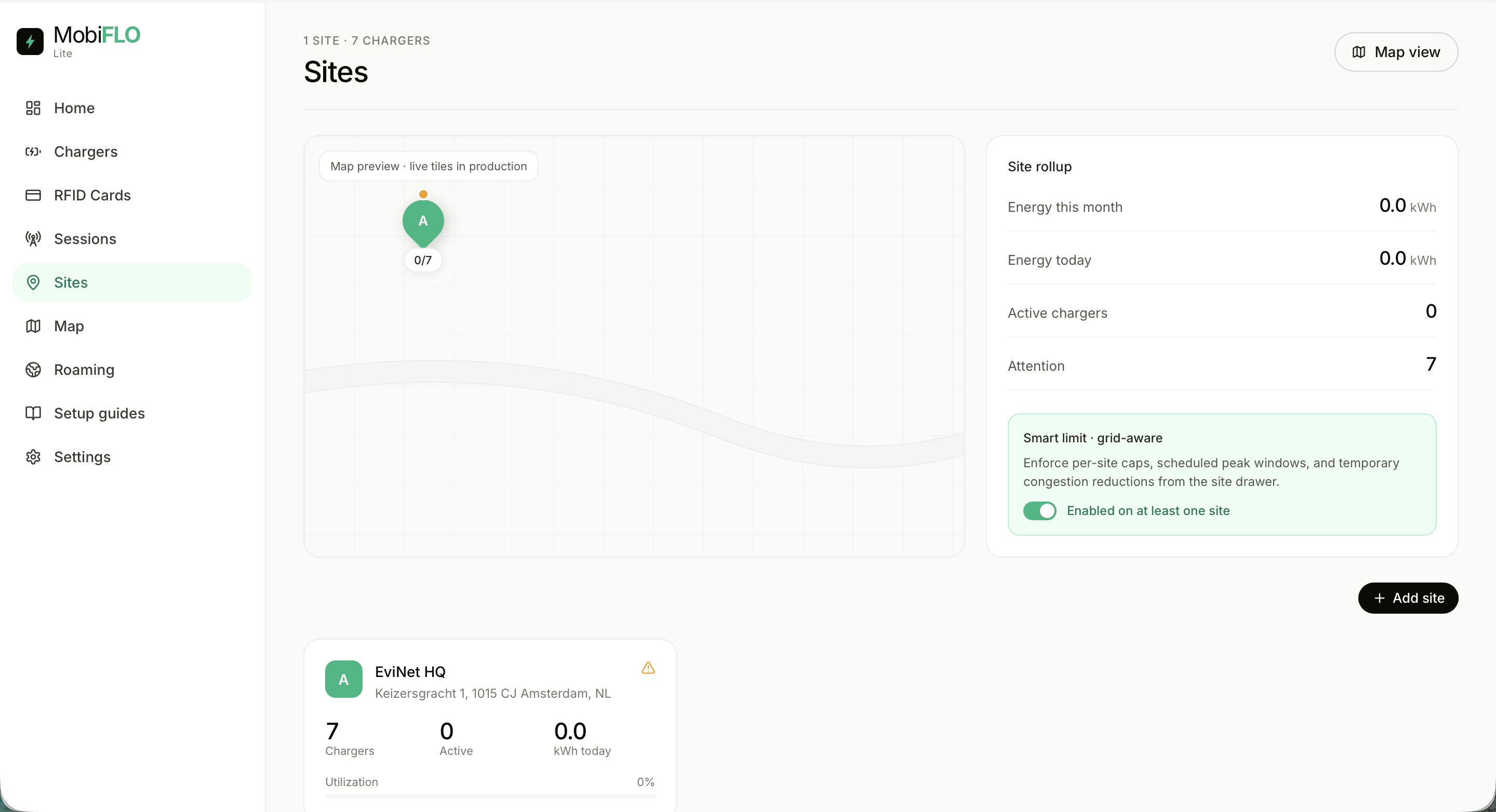This screenshot has width=1496, height=812.
Task: Click the Keizersgracht 1 address text
Action: click(x=493, y=693)
